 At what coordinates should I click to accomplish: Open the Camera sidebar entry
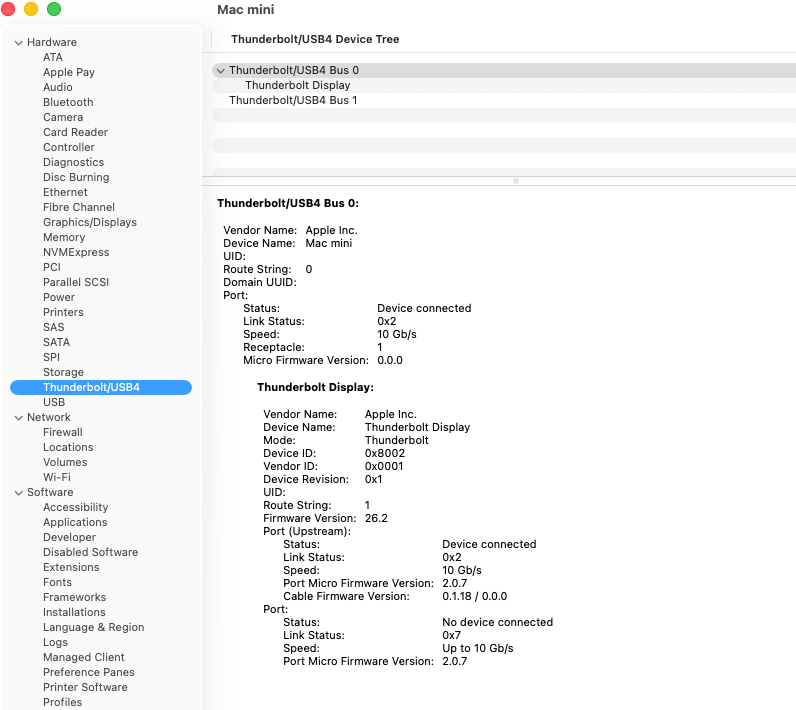point(63,117)
